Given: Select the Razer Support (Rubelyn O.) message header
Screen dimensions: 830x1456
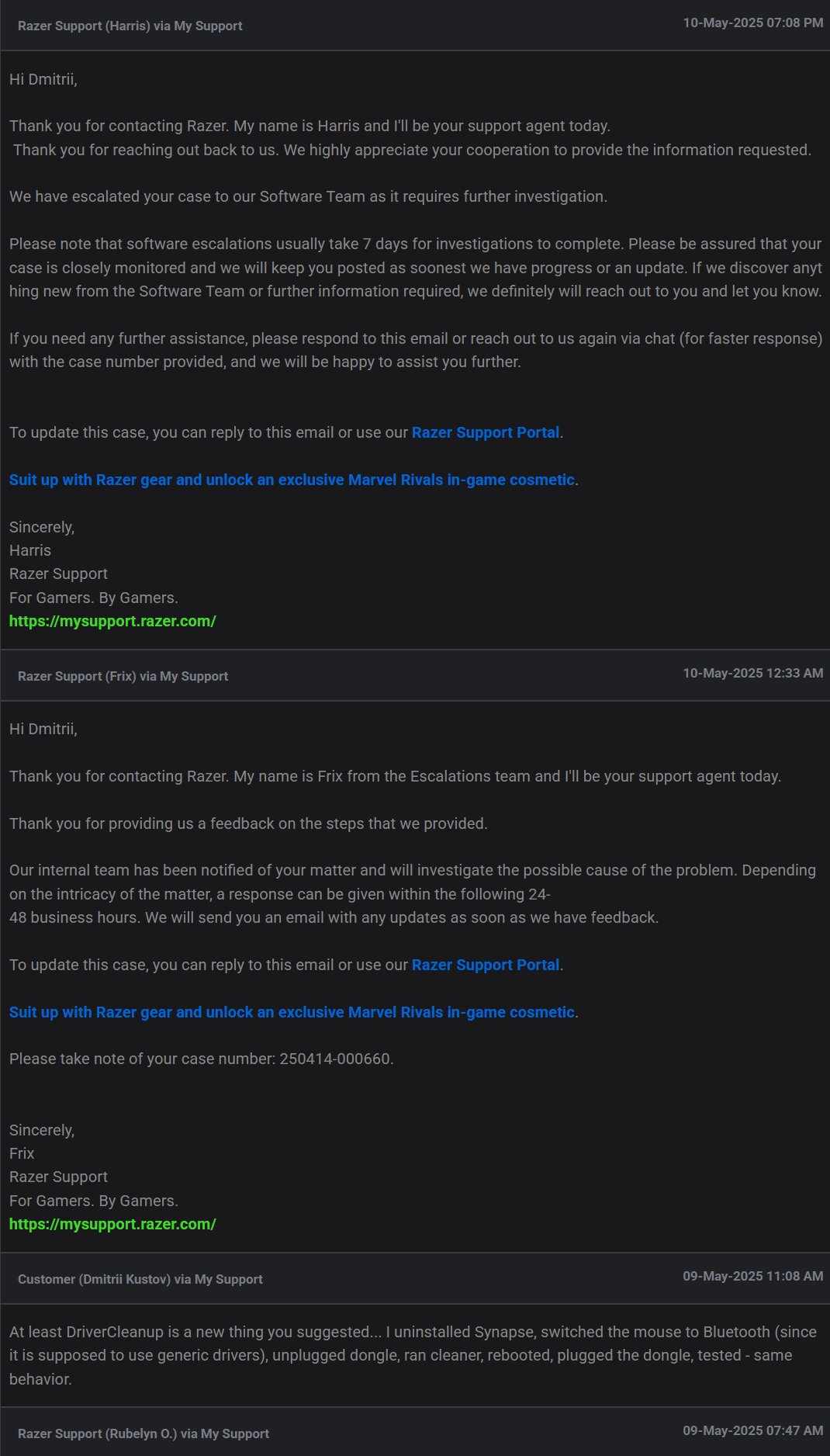Looking at the screenshot, I should coord(415,1433).
